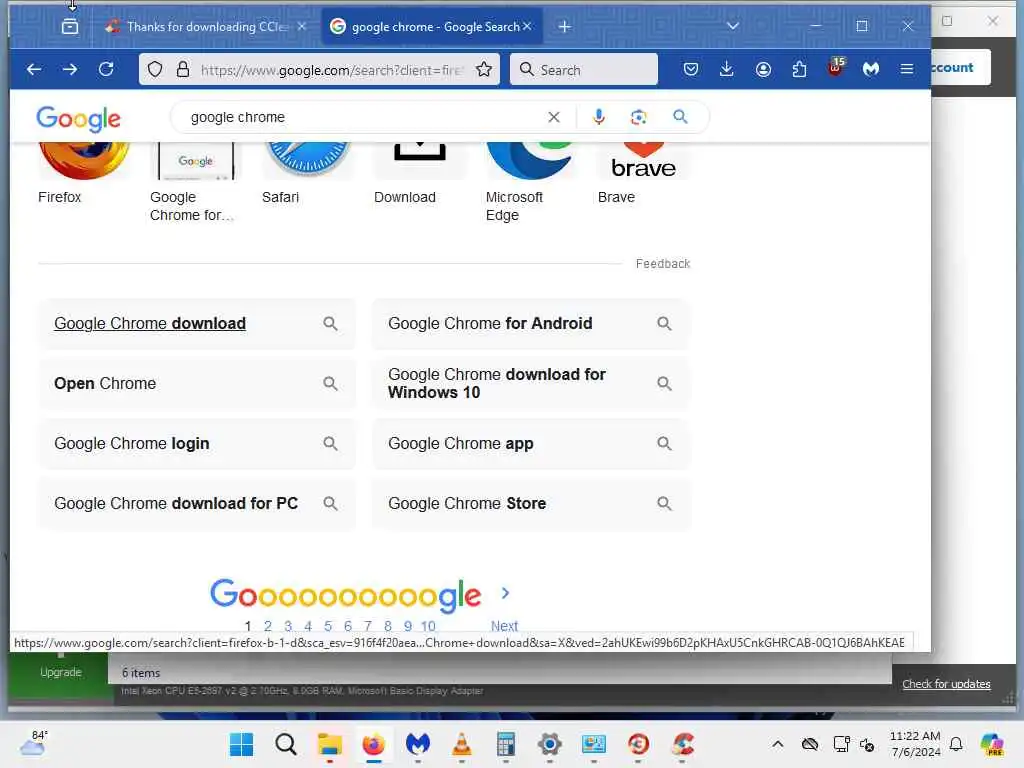Clear the Google search box text
The image size is (1024, 768).
(x=554, y=117)
